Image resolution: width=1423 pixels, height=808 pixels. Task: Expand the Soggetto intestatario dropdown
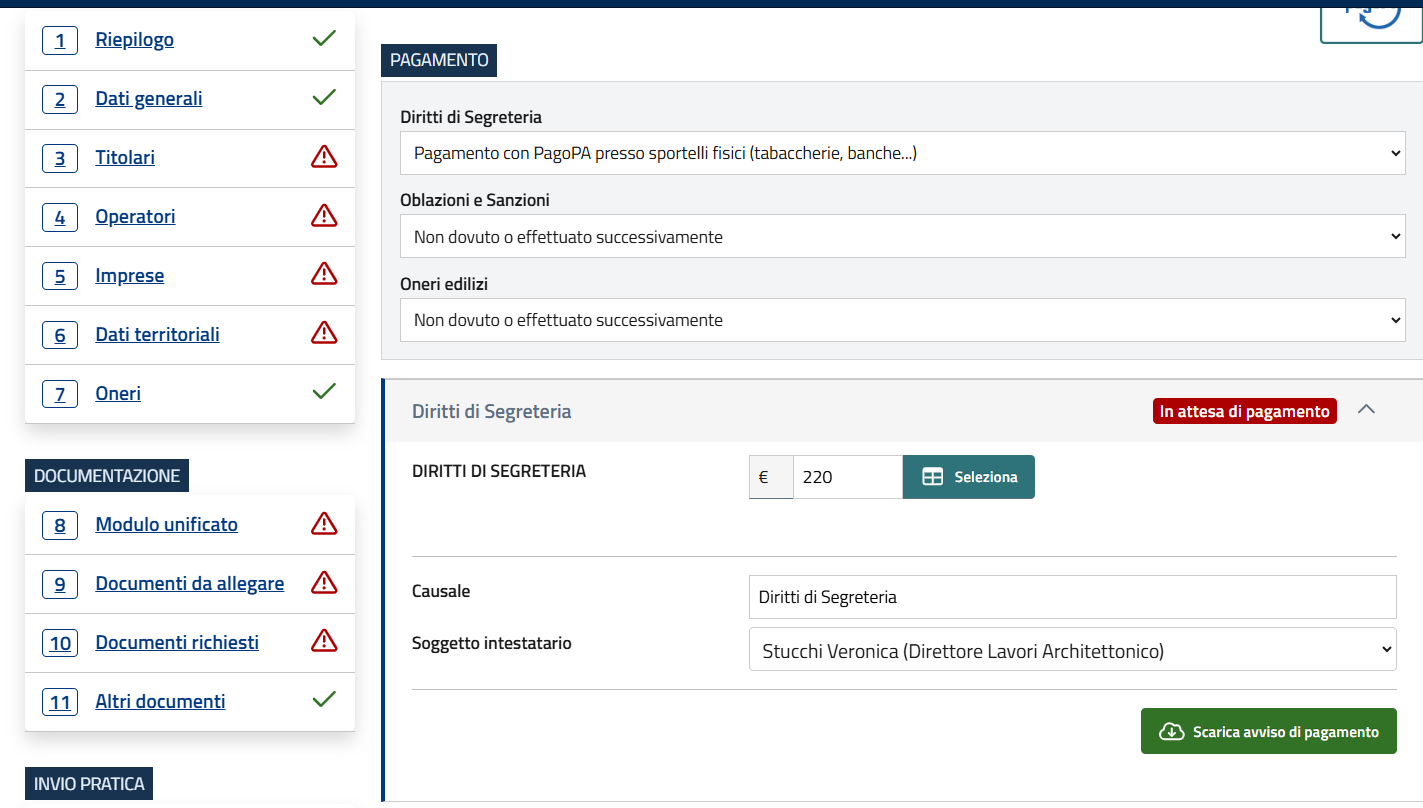click(1072, 650)
